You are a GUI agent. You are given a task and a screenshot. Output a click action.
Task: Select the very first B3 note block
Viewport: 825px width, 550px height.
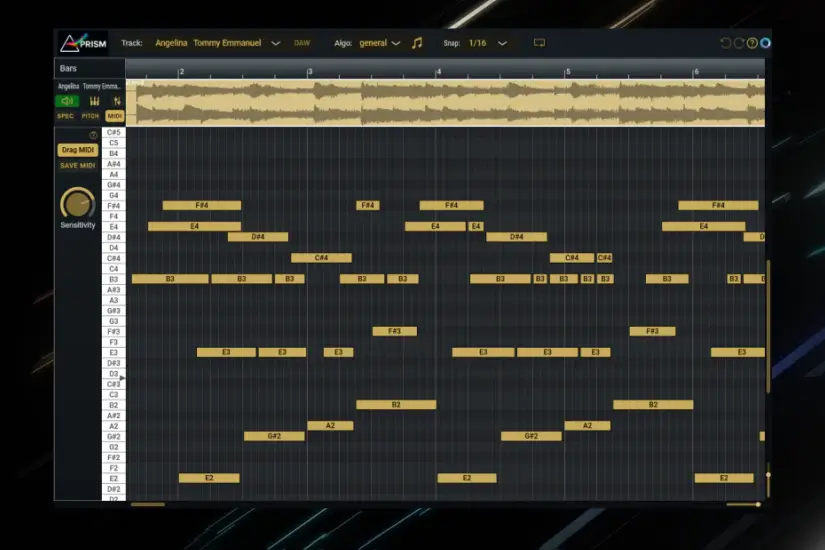[170, 279]
